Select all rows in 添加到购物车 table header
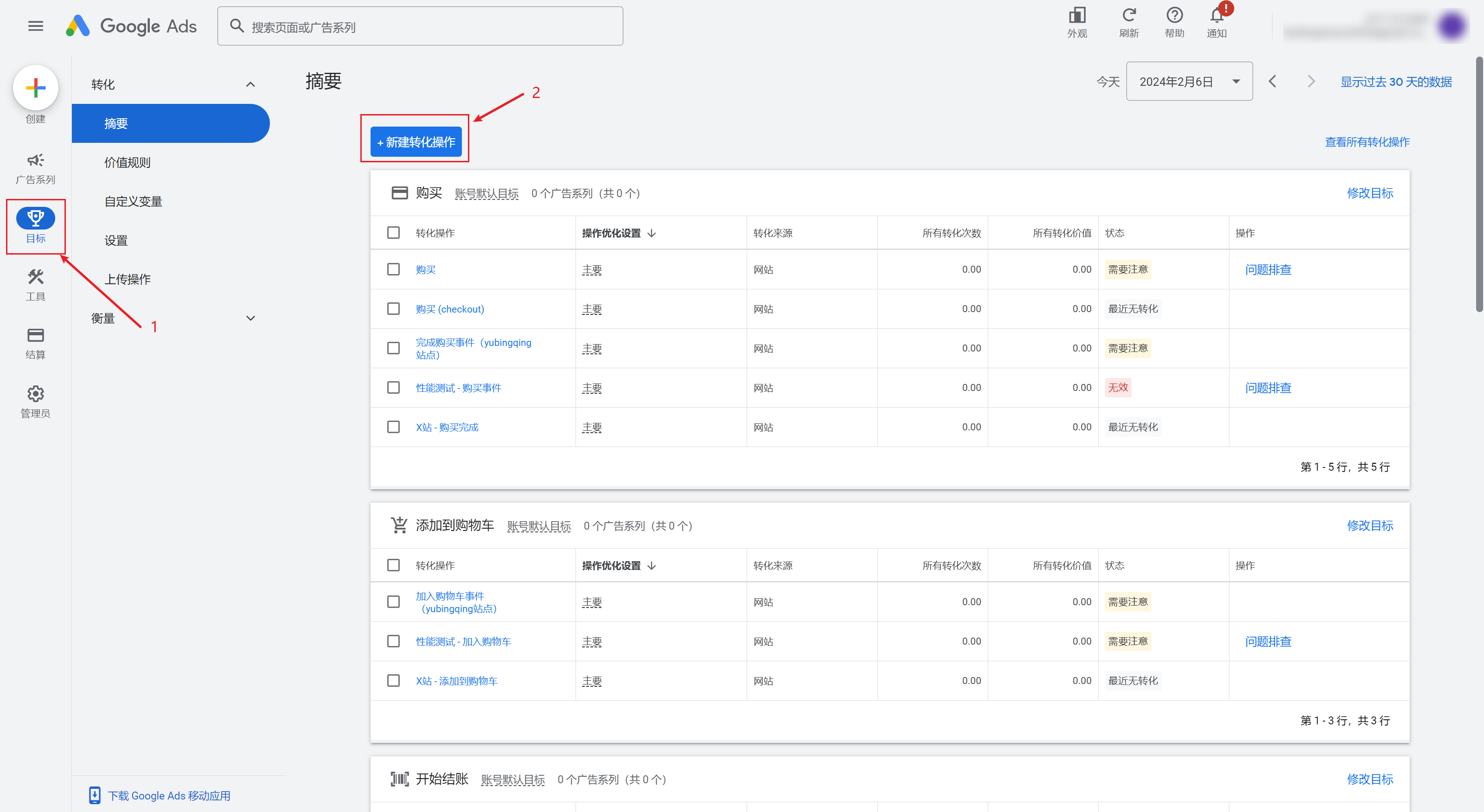 click(x=393, y=565)
